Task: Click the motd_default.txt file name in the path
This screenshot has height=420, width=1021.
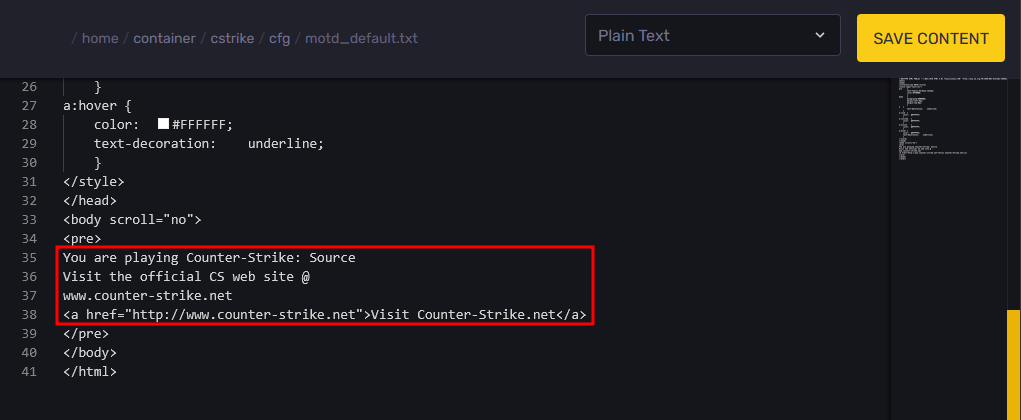Action: 361,39
